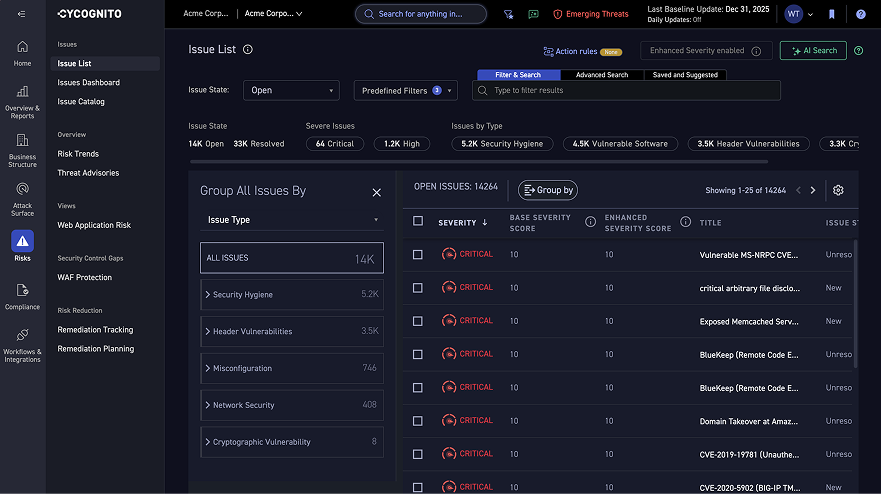Go to Business Structure page
882x494 pixels.
22,149
